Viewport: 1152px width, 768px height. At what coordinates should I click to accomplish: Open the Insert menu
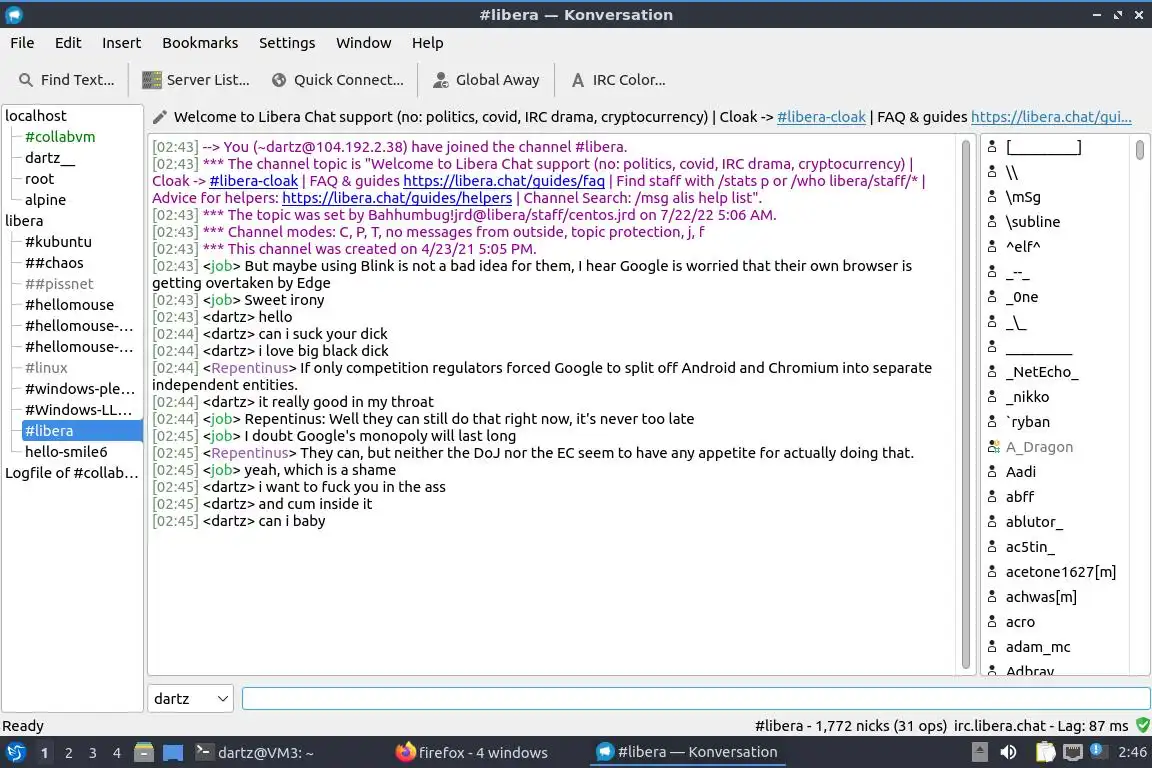click(121, 43)
